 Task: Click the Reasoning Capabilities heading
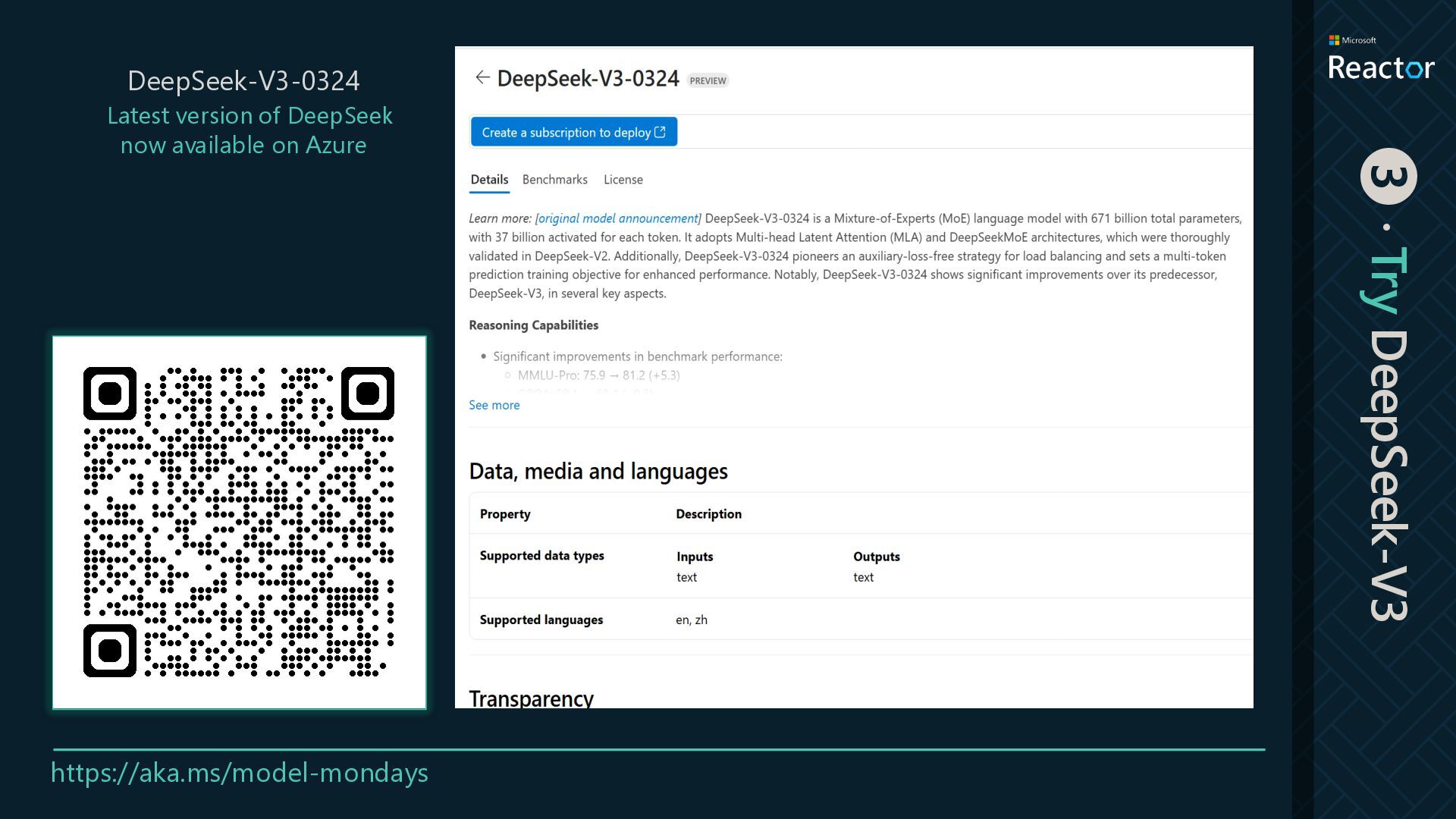point(533,325)
